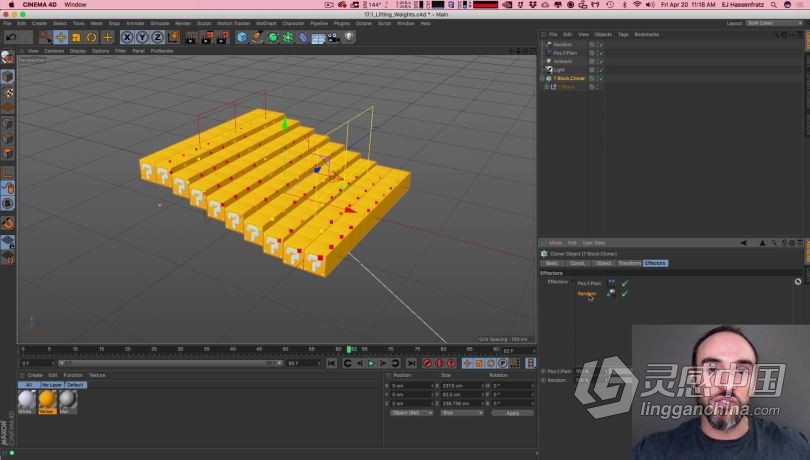Open the Layout dropdown

tap(774, 23)
